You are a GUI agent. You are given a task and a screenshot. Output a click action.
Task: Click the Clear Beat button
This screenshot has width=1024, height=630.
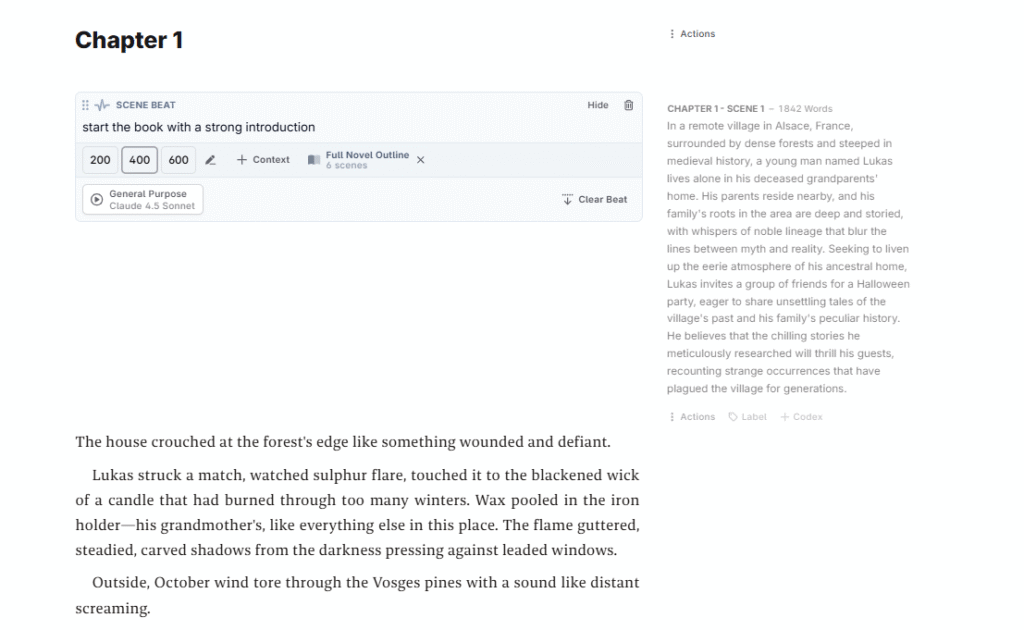coord(595,200)
